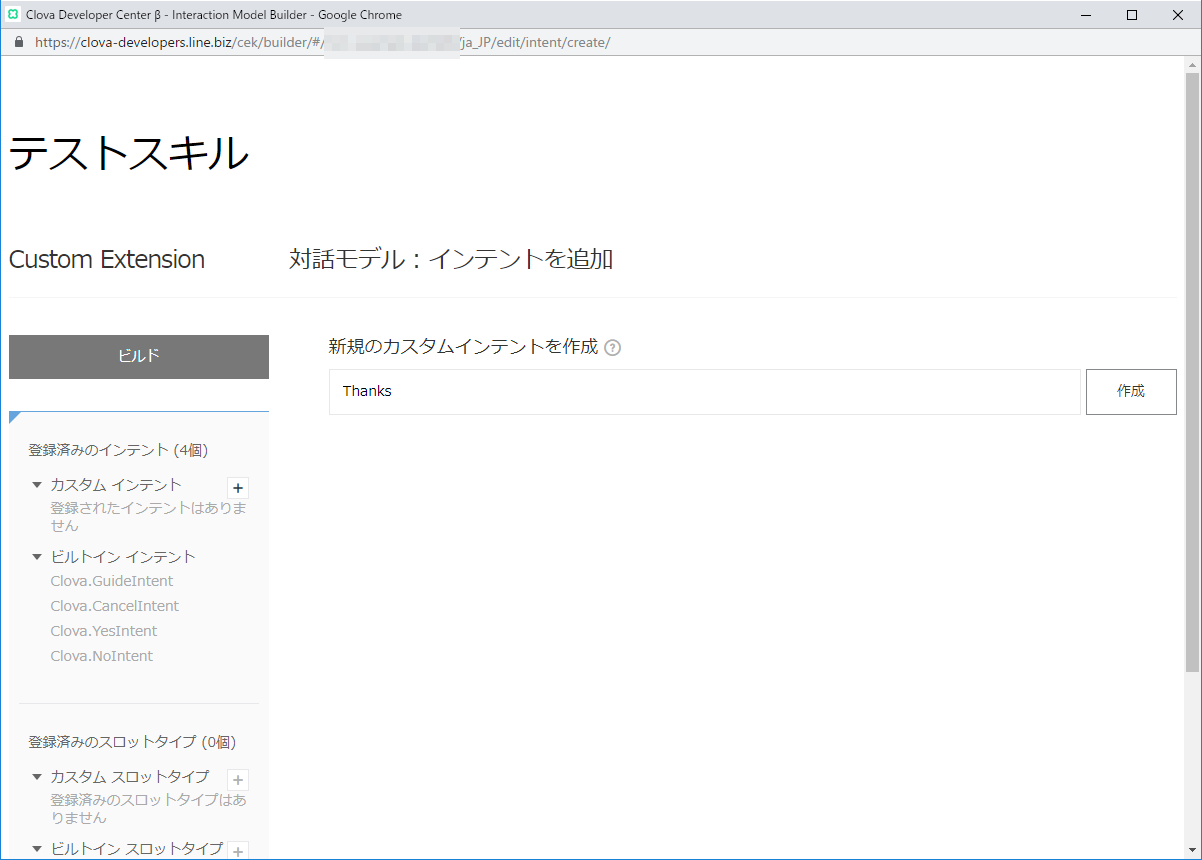Click plus icon beside カスタム インテント
Viewport: 1202px width, 860px height.
pos(238,488)
